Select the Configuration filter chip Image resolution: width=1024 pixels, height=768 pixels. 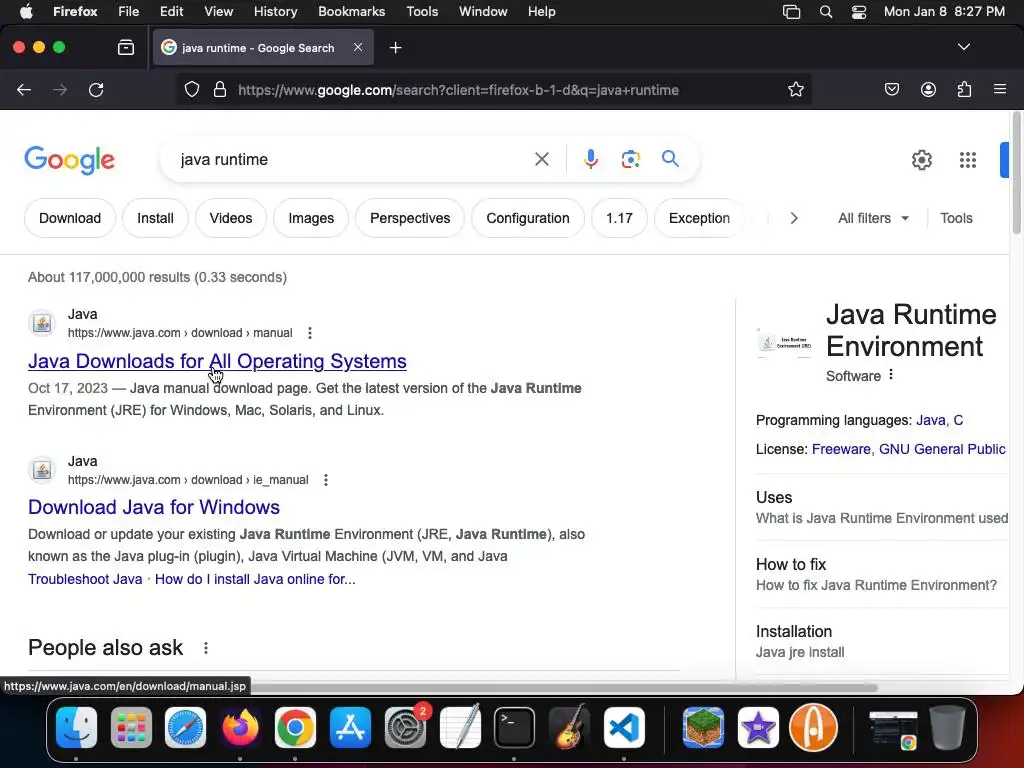[x=528, y=218]
